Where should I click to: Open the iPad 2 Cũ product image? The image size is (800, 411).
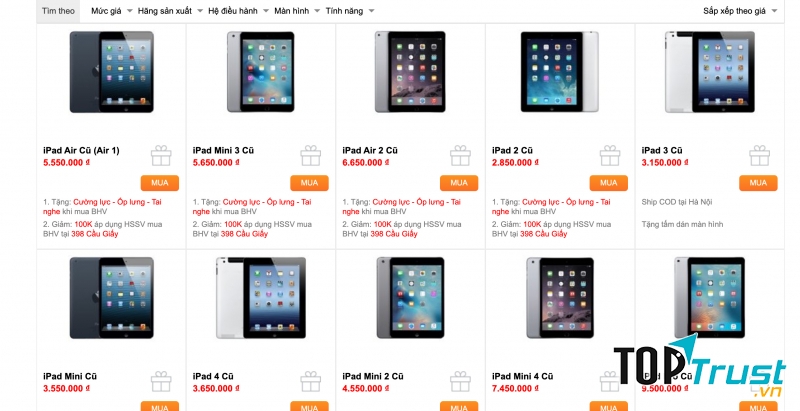[x=560, y=72]
